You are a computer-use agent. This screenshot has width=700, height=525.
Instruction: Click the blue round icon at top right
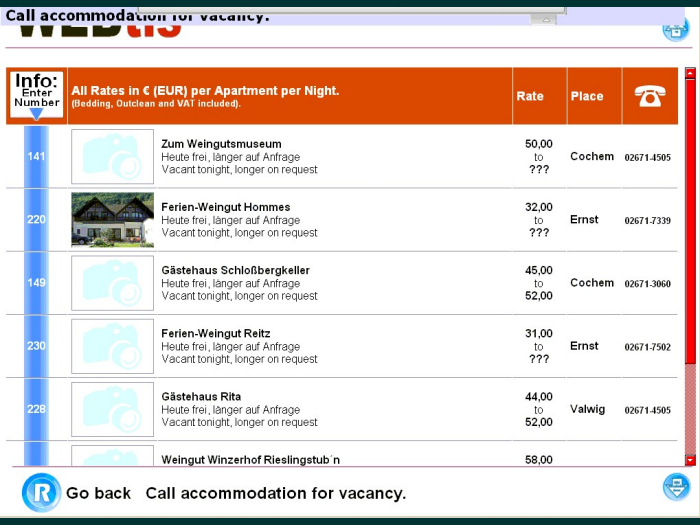pos(676,28)
